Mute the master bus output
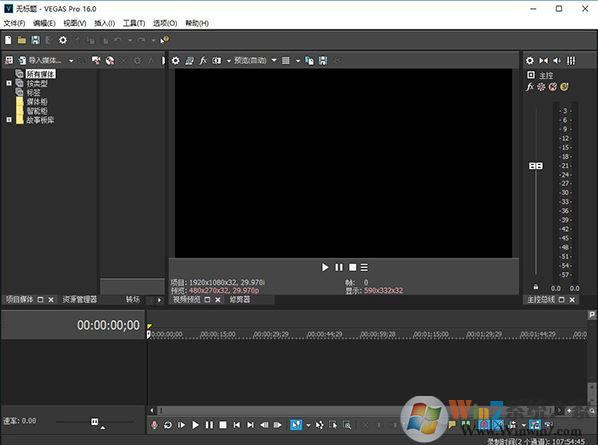The width and height of the screenshot is (598, 445). (553, 87)
